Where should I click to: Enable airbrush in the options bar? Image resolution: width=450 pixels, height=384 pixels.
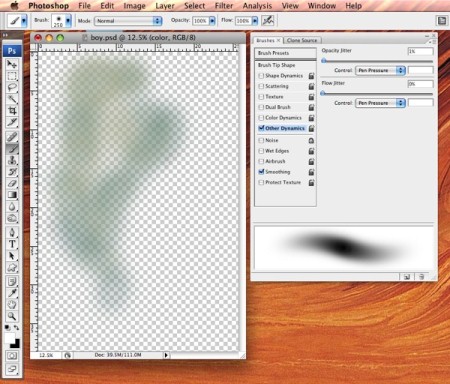[268, 21]
